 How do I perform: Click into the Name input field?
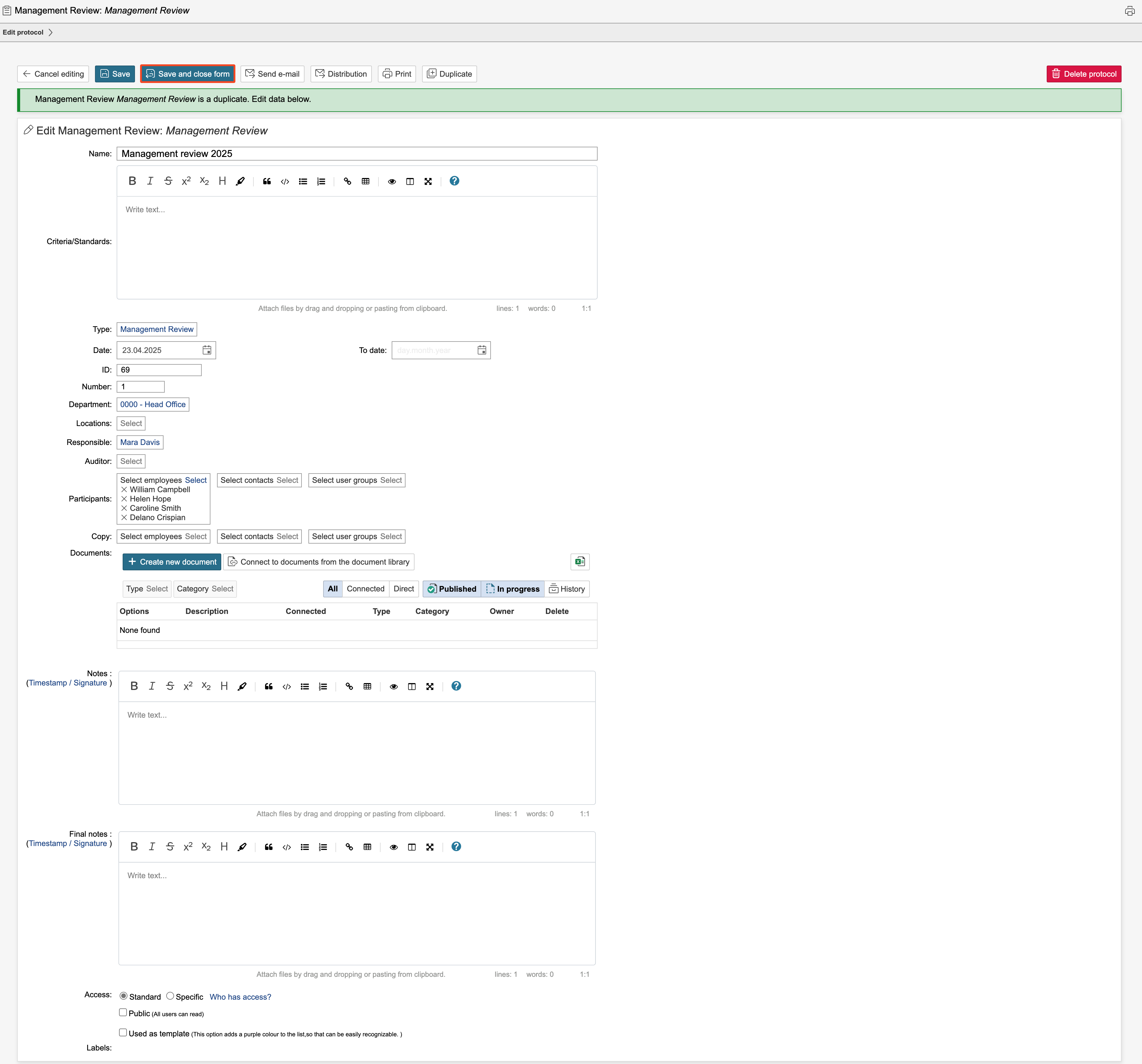click(356, 153)
